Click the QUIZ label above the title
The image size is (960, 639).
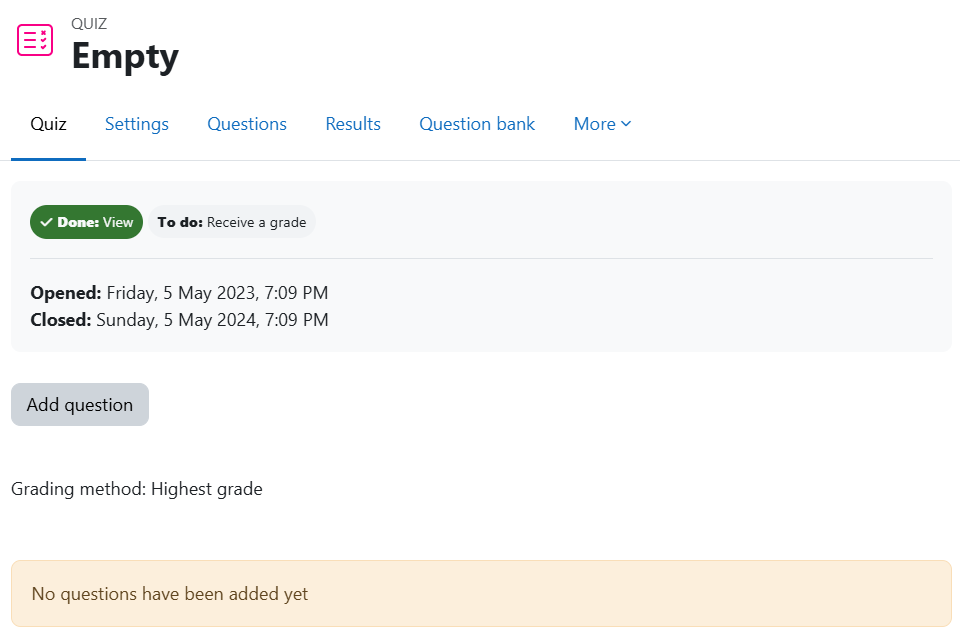coord(89,24)
